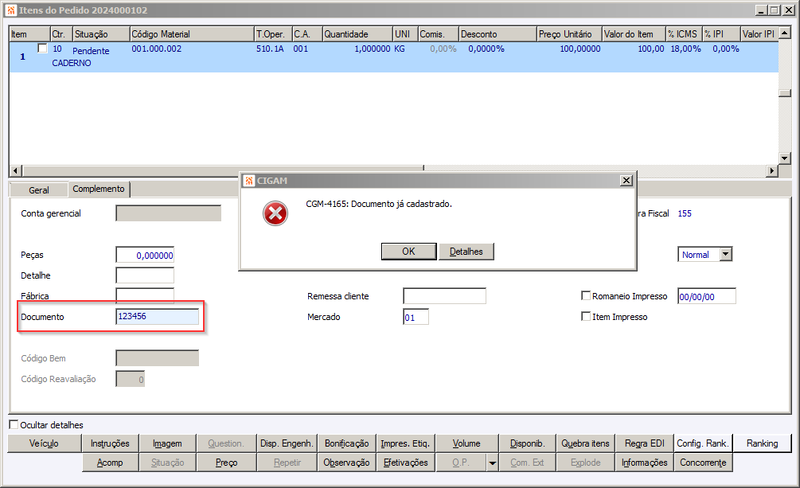Viewport: 800px width, 488px height.
Task: Click the Situação column header
Action: tap(101, 34)
